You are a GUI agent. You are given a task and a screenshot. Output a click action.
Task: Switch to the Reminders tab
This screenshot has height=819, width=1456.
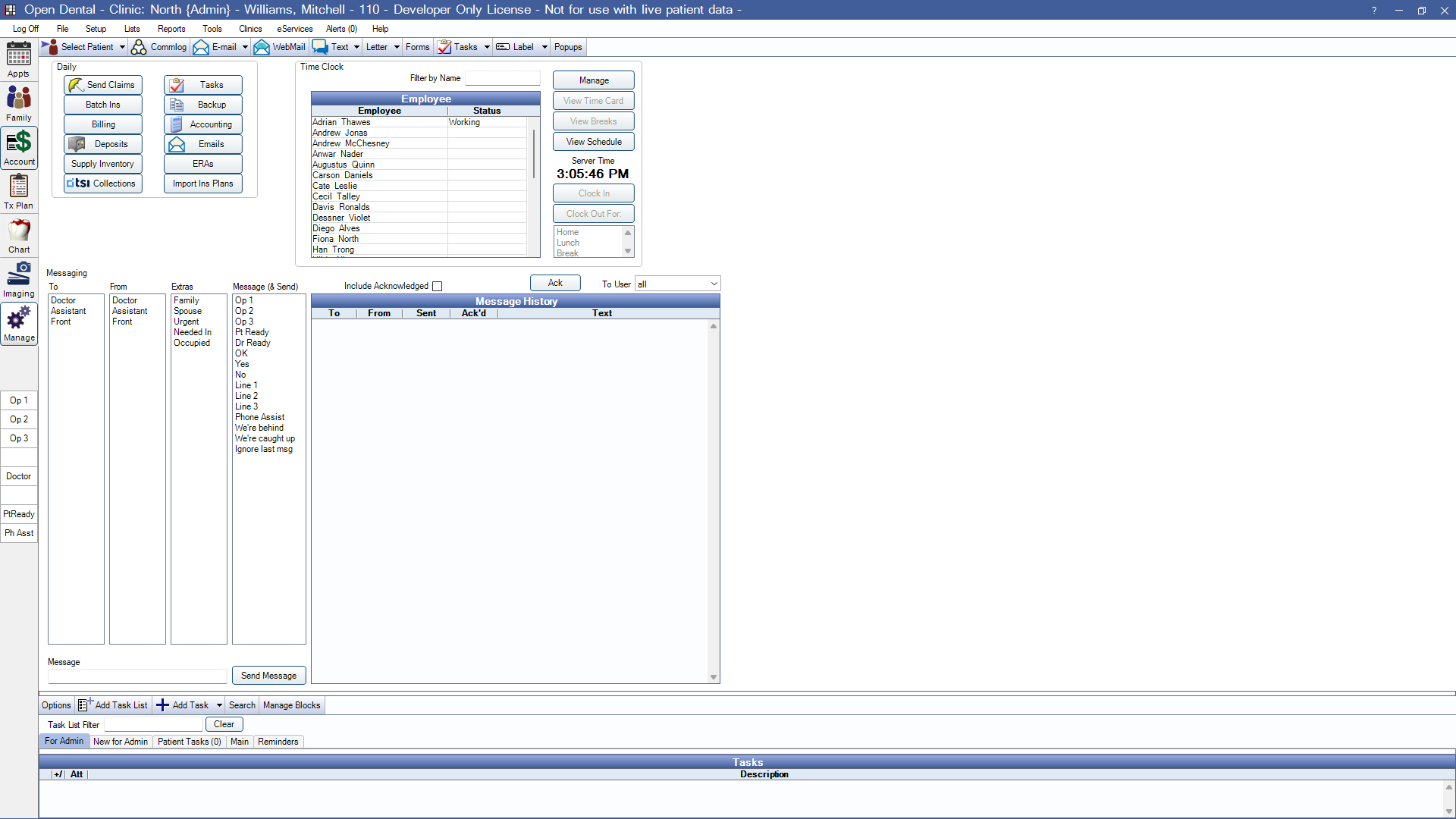[x=278, y=742]
